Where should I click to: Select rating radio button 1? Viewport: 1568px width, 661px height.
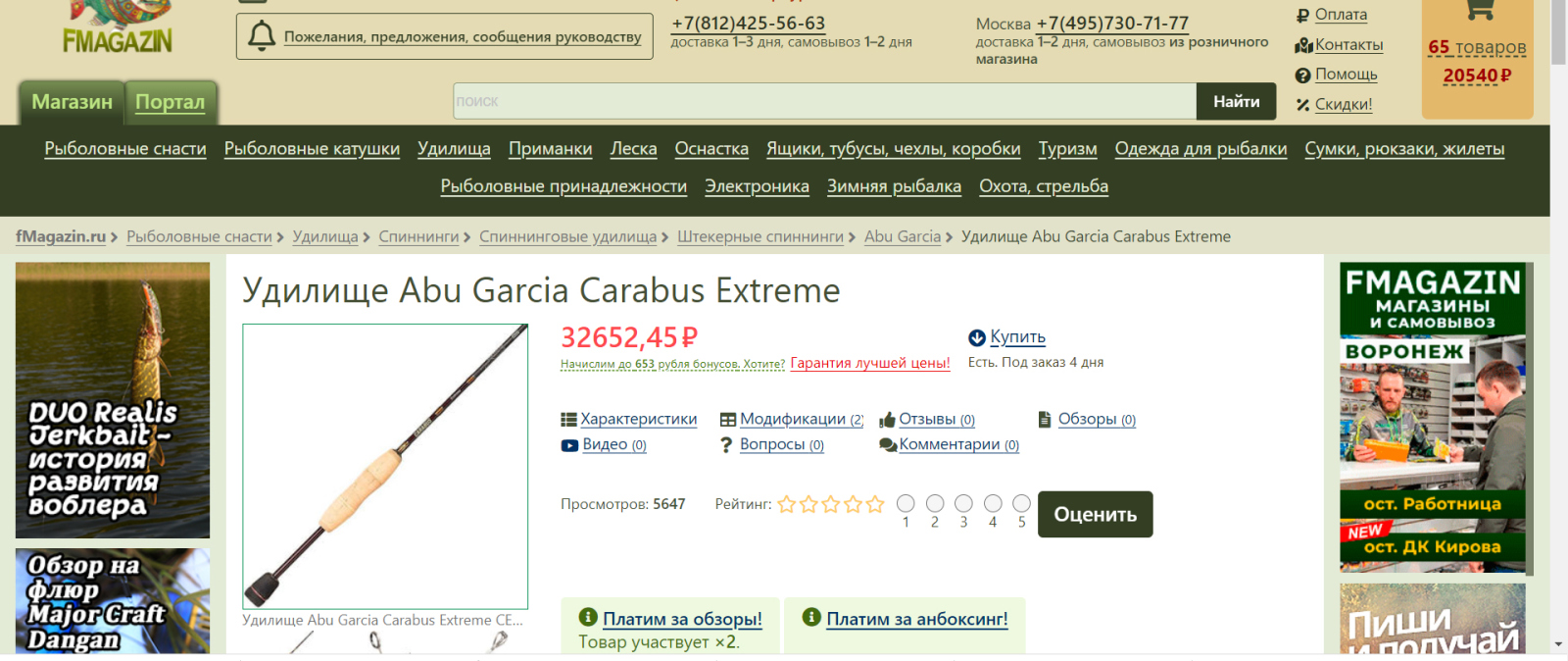pyautogui.click(x=906, y=503)
